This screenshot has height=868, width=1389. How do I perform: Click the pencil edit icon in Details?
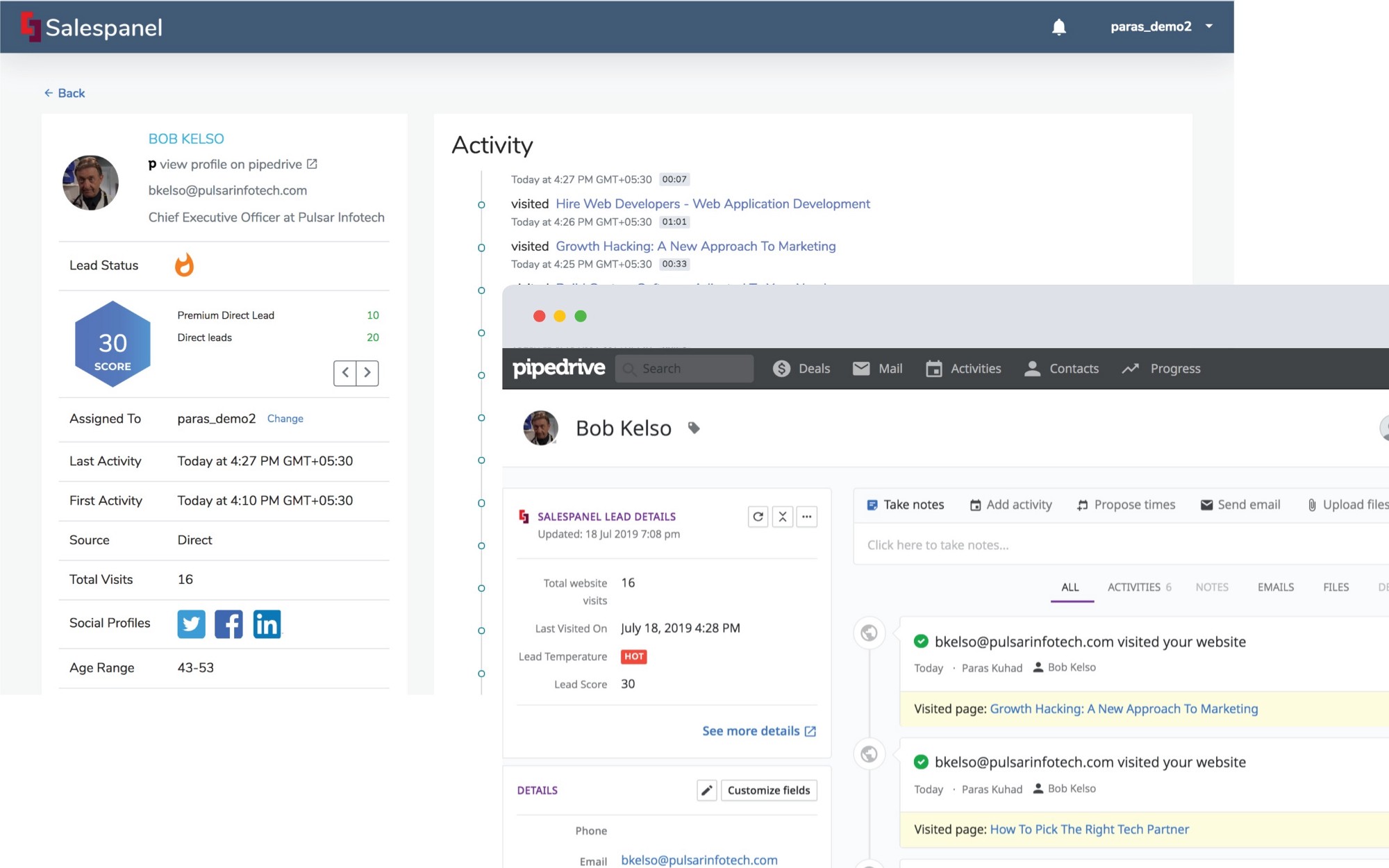tap(706, 790)
